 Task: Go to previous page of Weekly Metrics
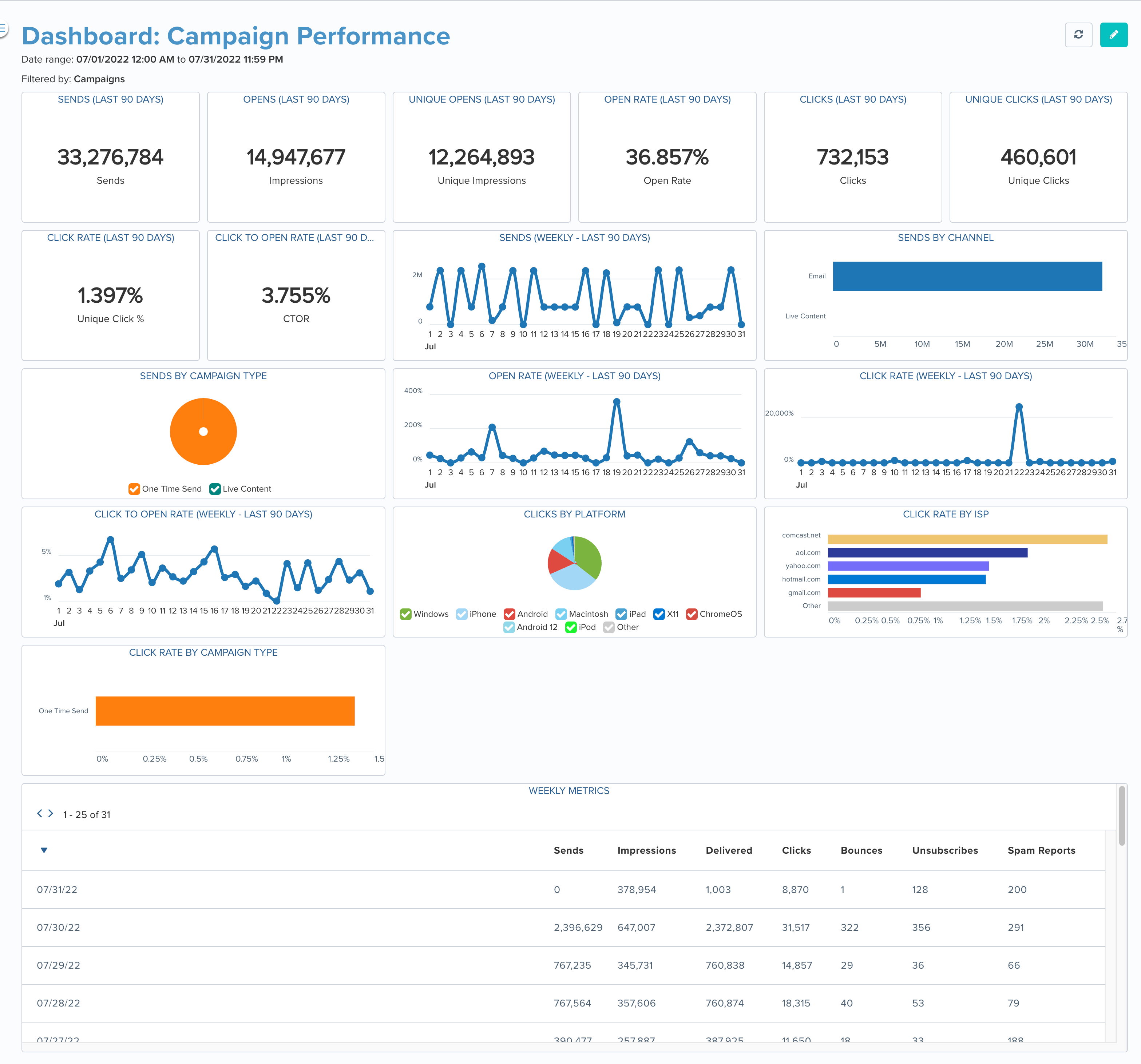40,813
